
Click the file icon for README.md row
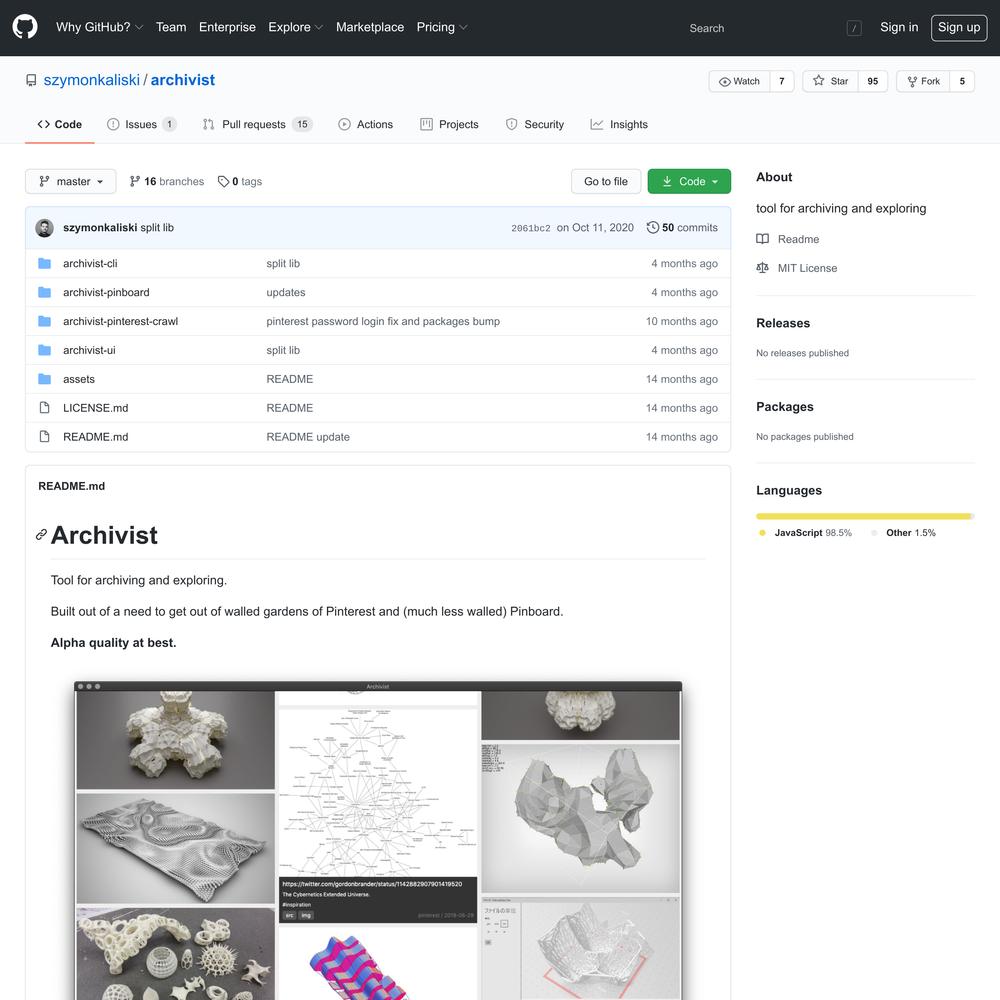44,437
